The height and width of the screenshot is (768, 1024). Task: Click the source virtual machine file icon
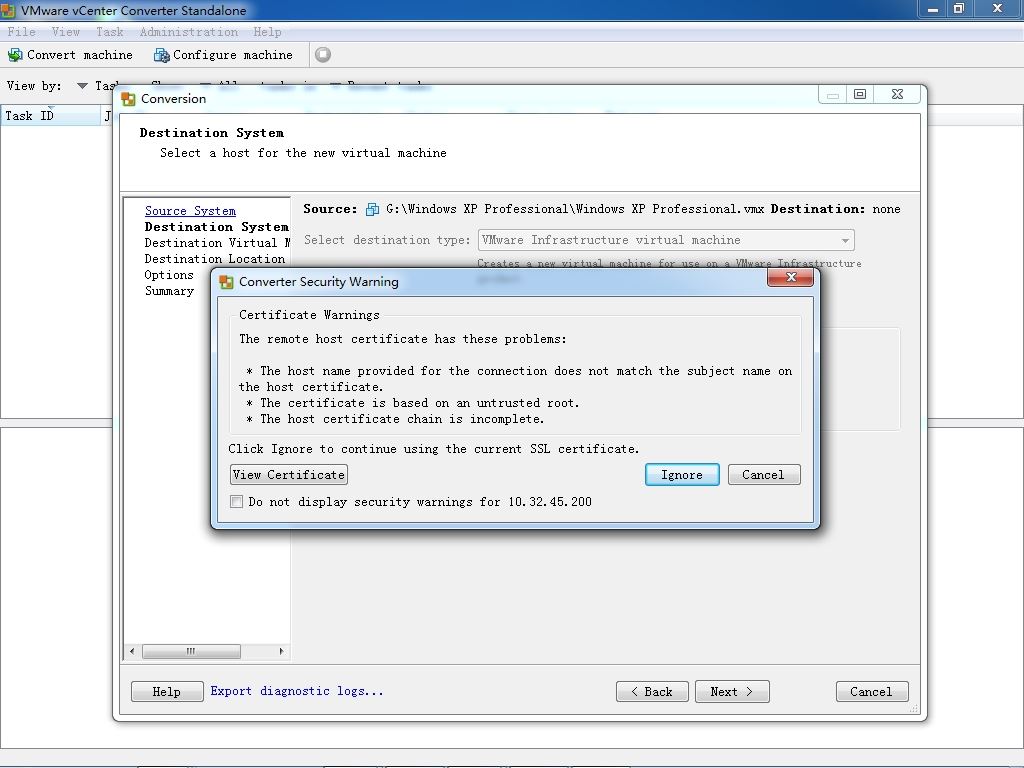pos(372,210)
